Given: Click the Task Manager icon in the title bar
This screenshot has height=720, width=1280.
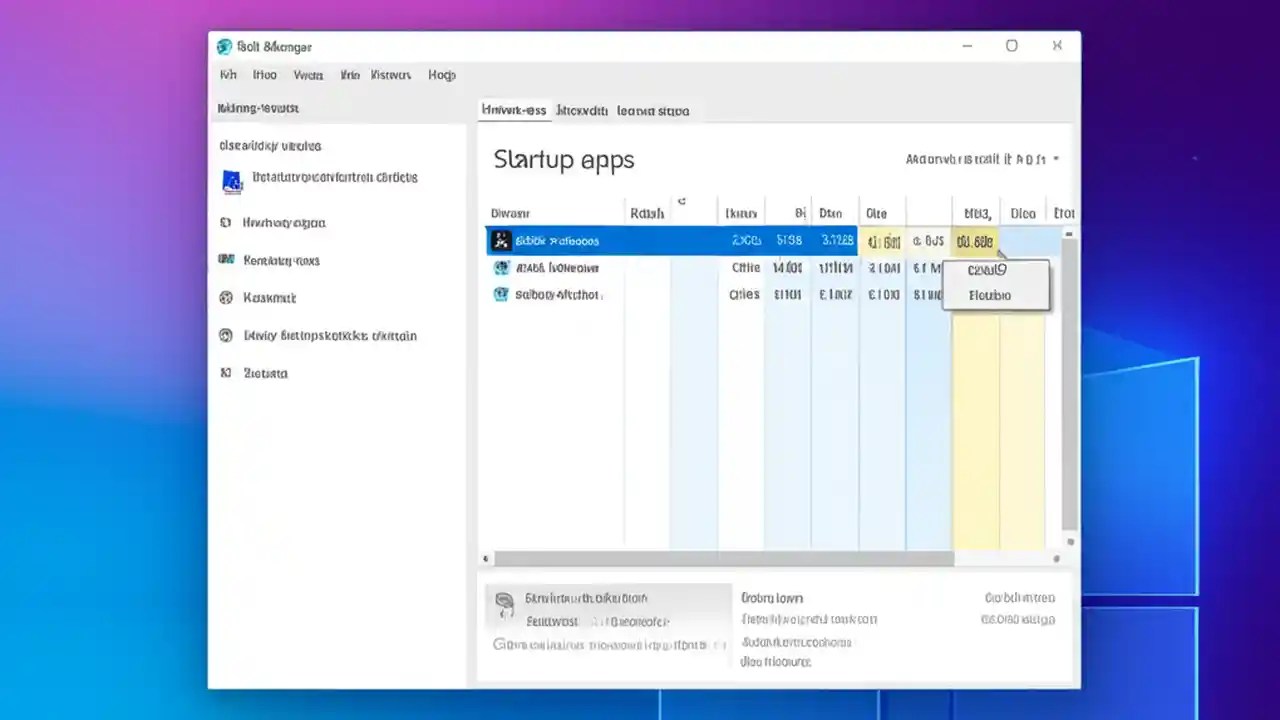Looking at the screenshot, I should point(224,46).
